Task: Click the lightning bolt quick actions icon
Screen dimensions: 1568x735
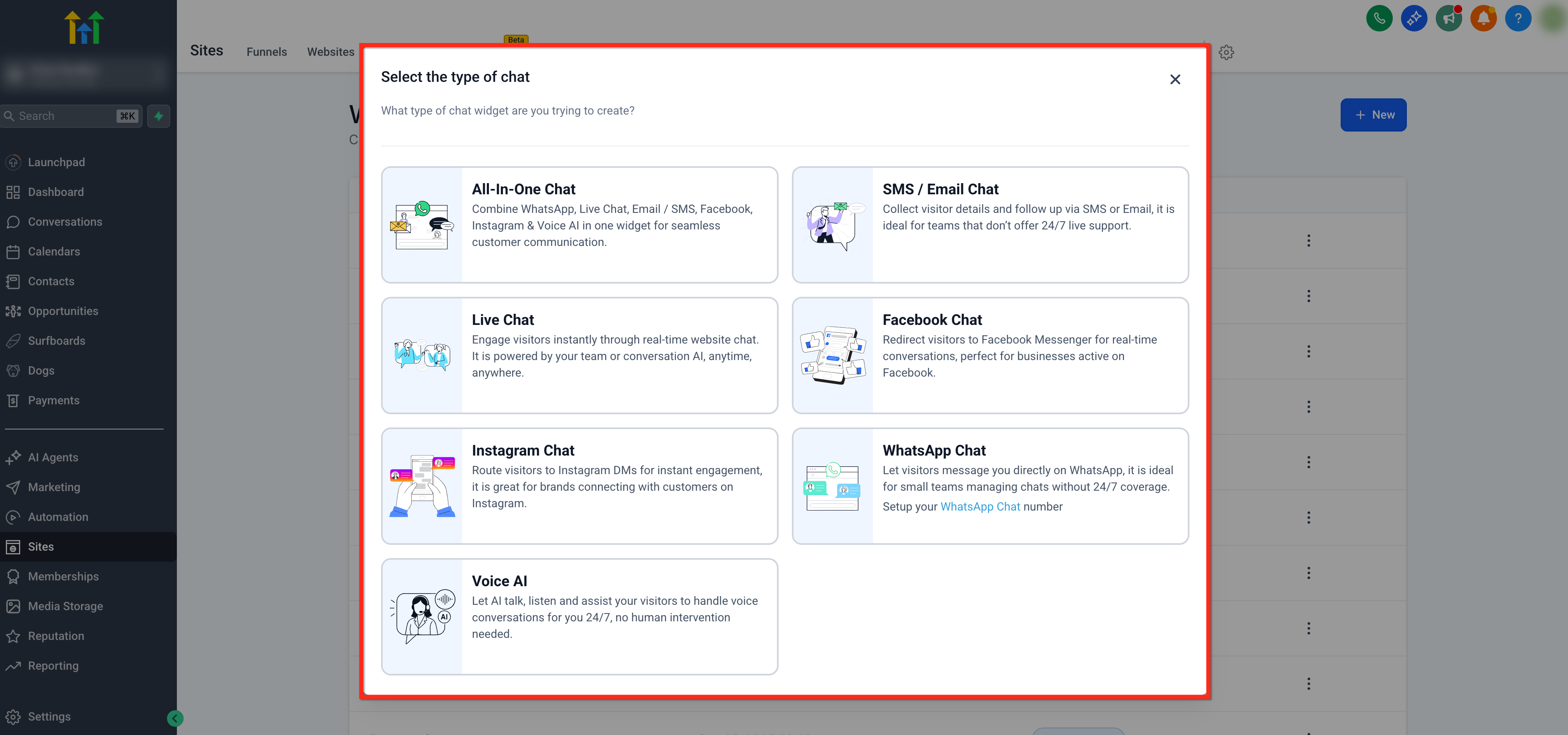Action: click(158, 116)
